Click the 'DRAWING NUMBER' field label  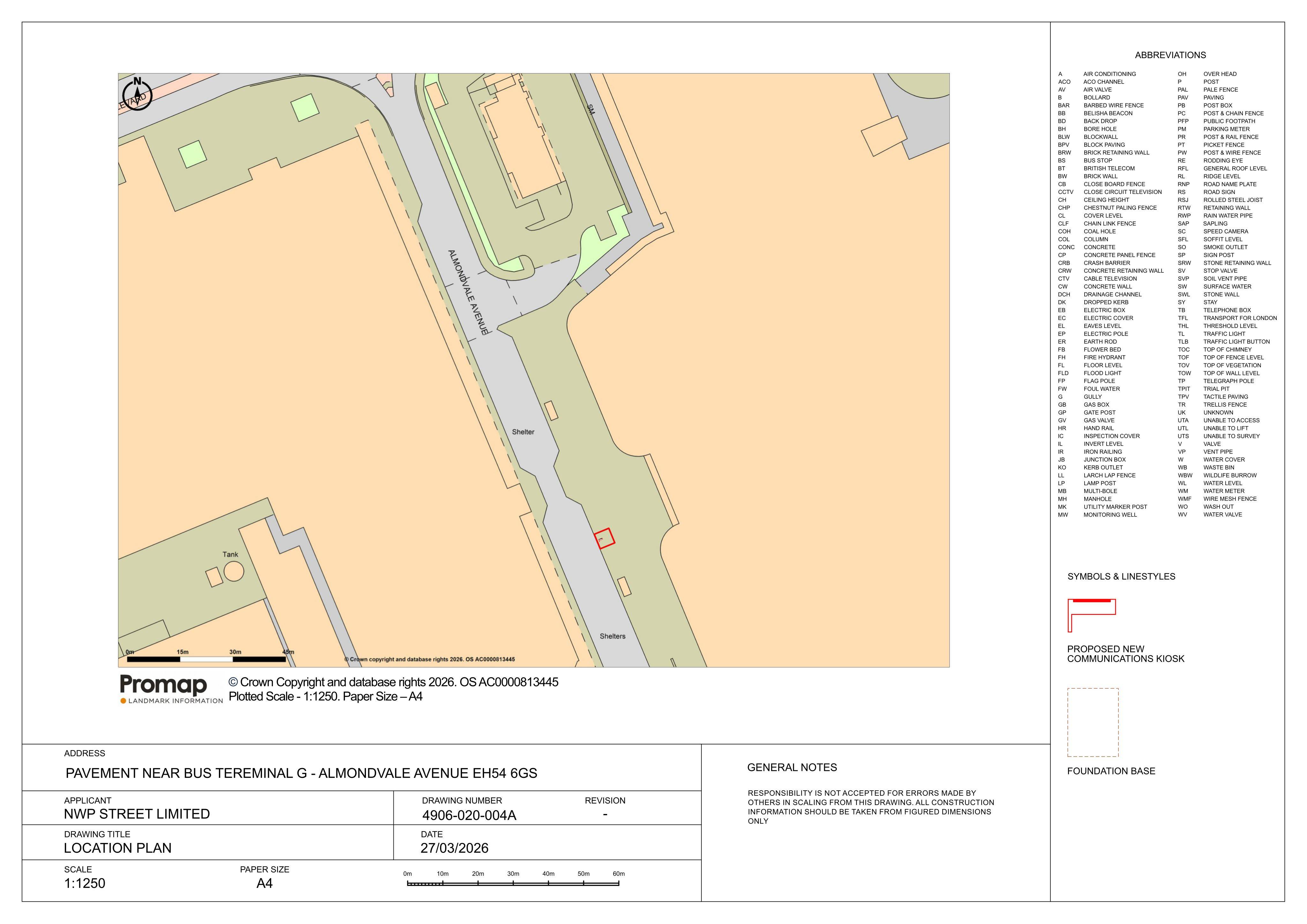coord(462,801)
